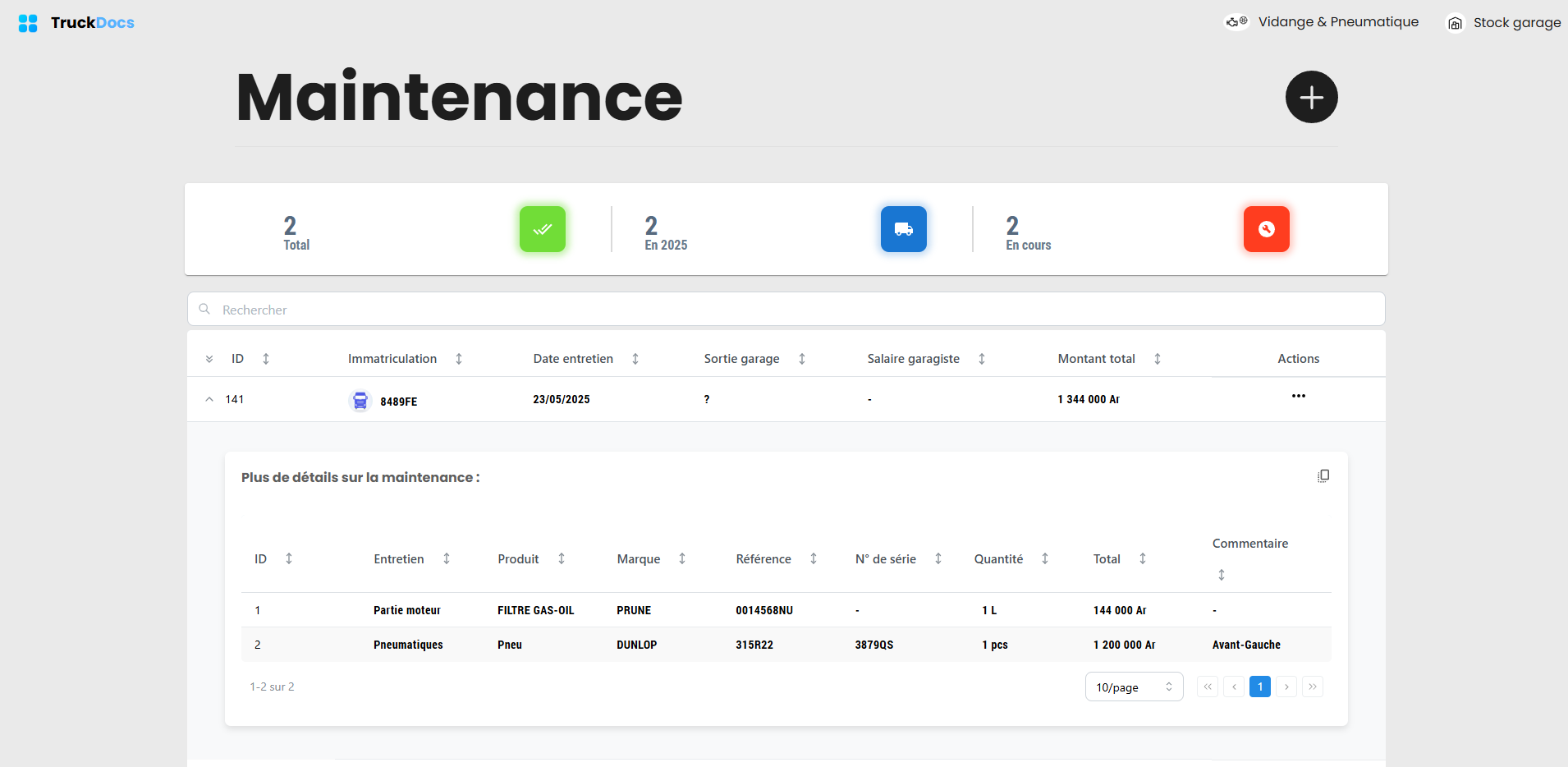
Task: Select page 1 in pagination
Action: (x=1260, y=687)
